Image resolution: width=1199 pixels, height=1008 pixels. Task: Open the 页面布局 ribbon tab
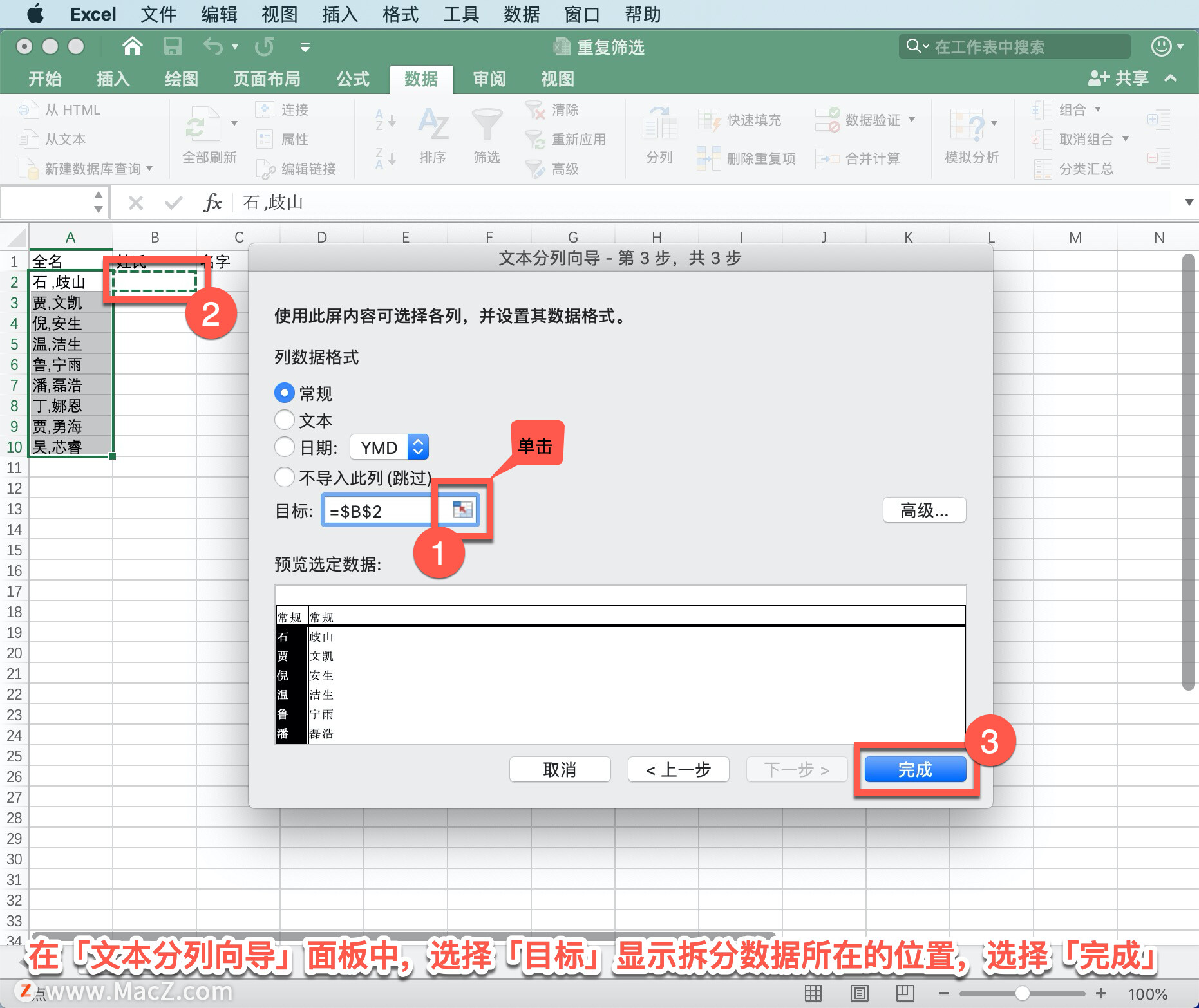[267, 79]
